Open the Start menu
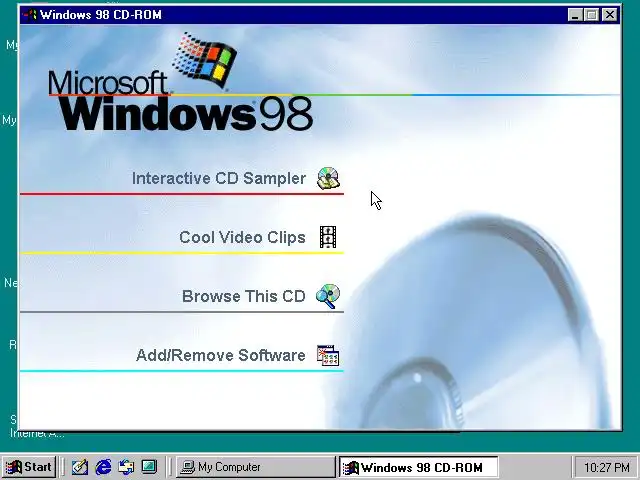 pos(29,467)
